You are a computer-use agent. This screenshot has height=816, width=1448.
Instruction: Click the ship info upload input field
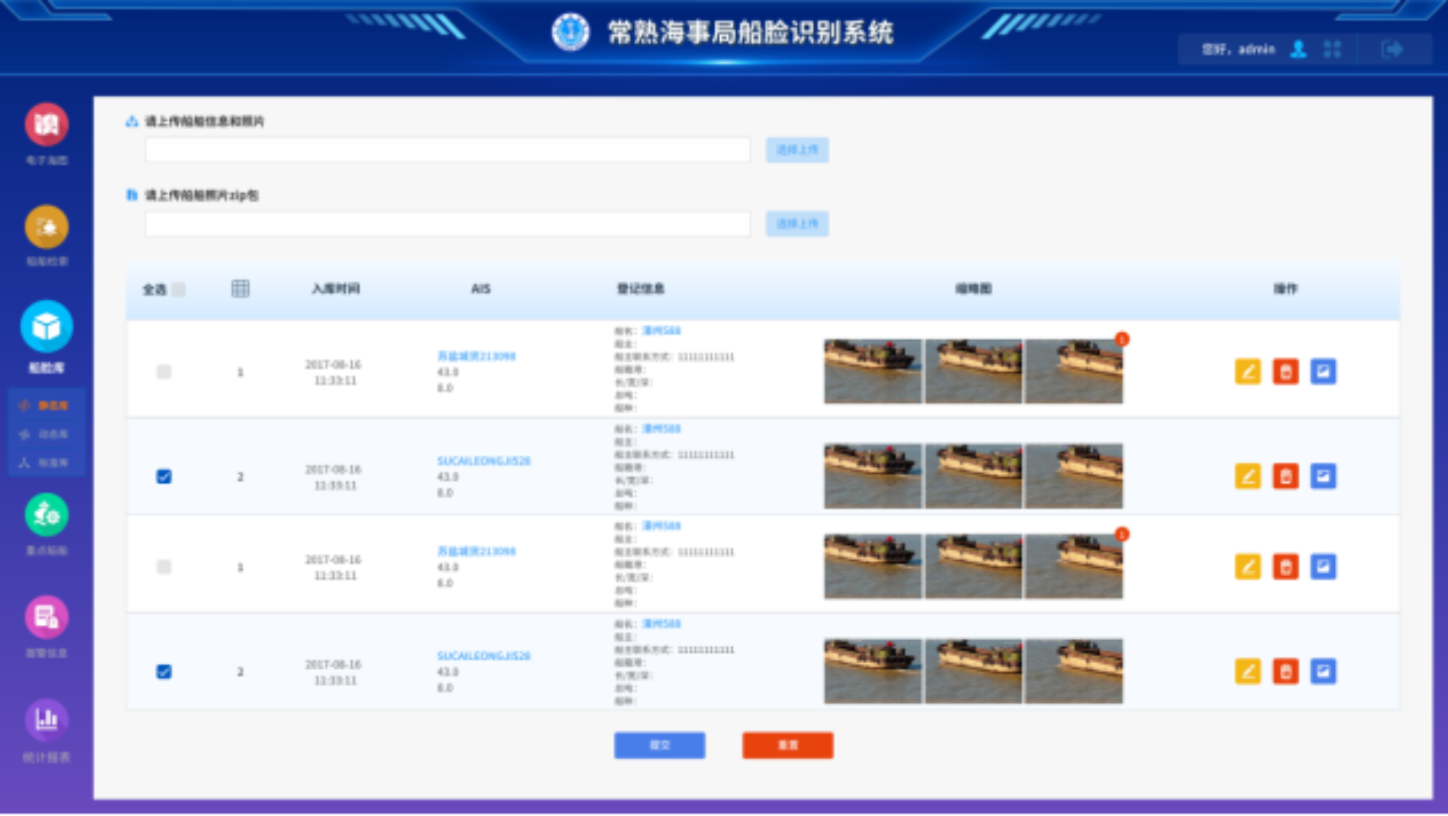447,150
